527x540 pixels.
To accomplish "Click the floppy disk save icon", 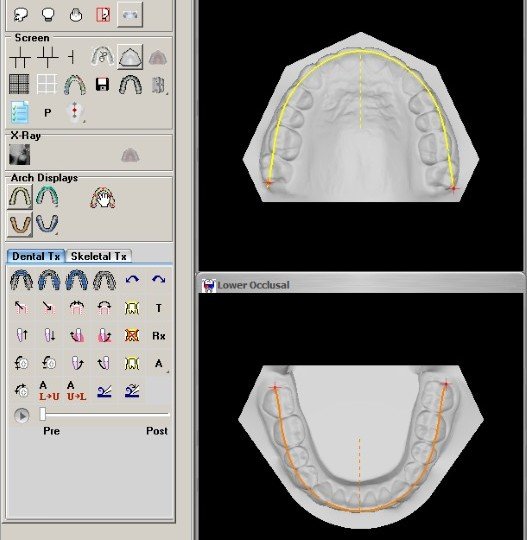I will 102,84.
